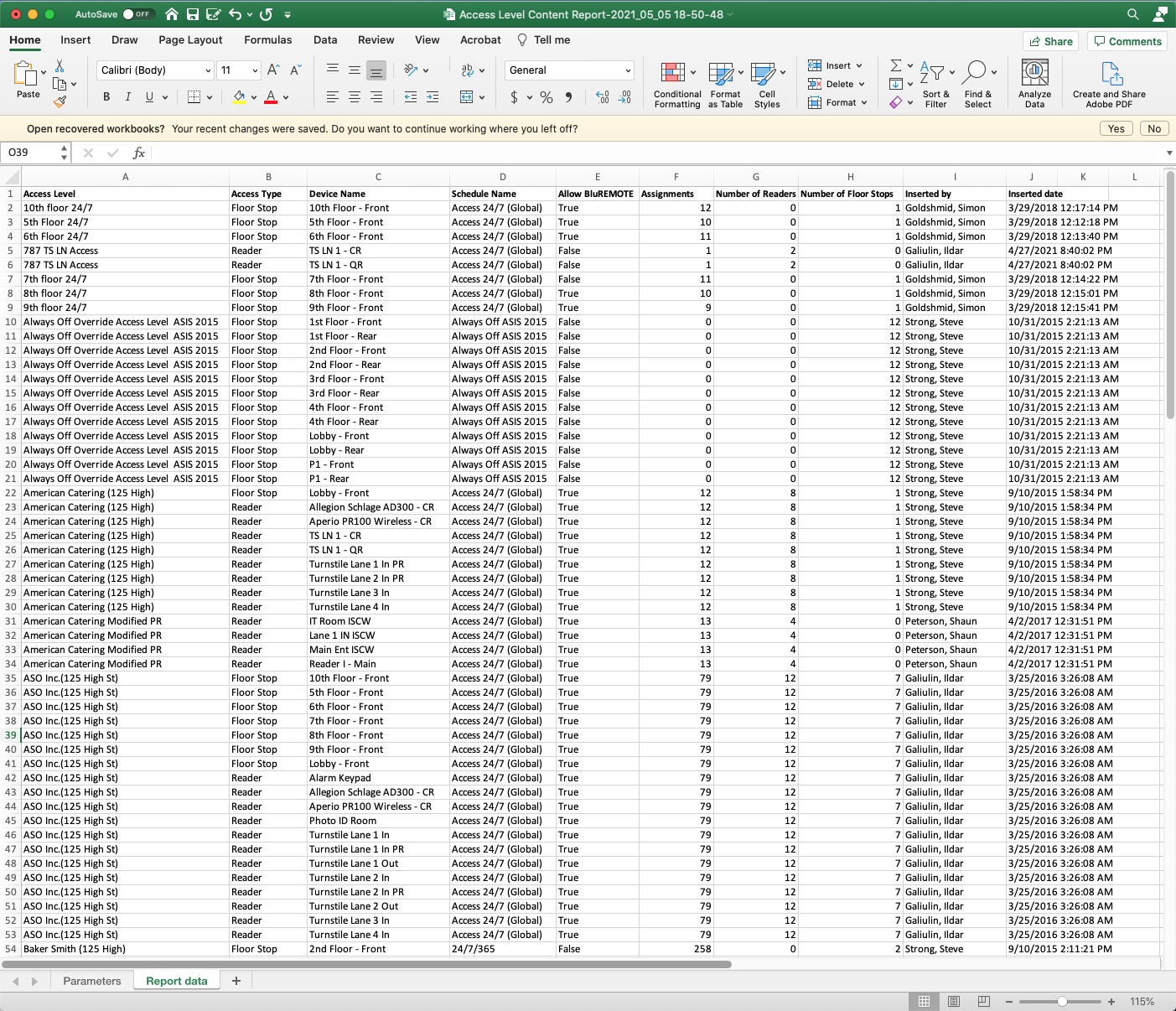Apply bold formatting
The width and height of the screenshot is (1176, 1011).
coord(106,96)
